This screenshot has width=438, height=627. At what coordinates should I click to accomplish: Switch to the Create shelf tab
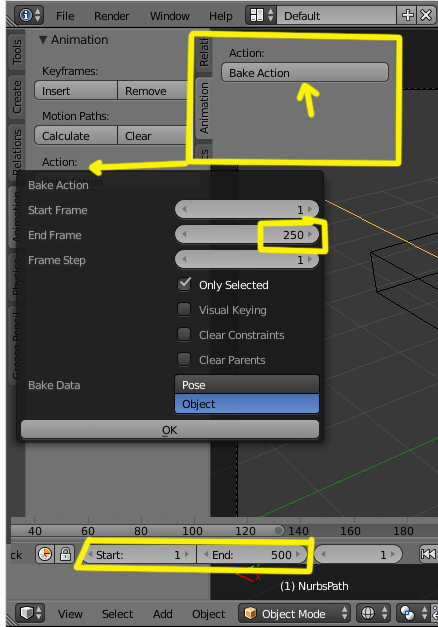pyautogui.click(x=17, y=97)
